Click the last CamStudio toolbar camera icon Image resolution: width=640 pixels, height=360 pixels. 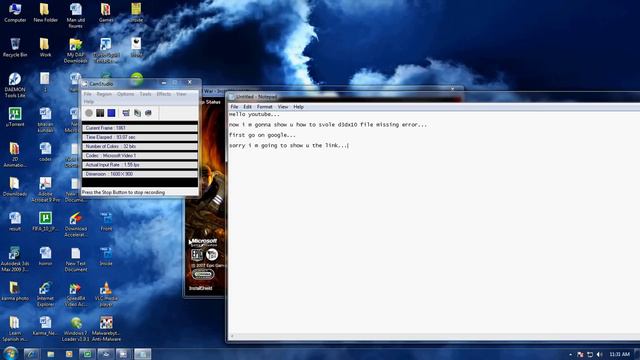click(x=148, y=113)
